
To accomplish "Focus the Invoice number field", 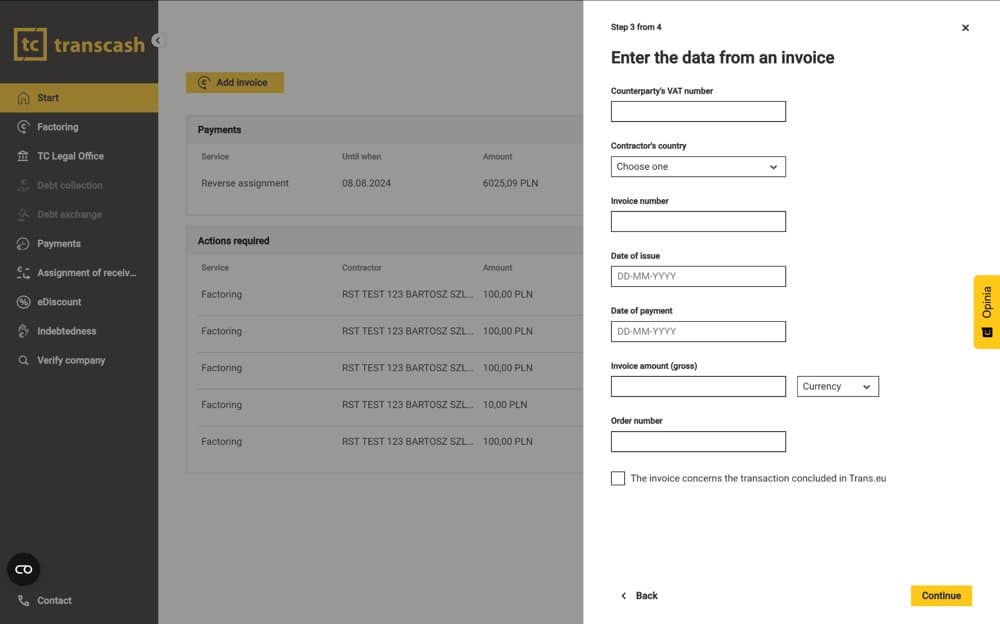I will pyautogui.click(x=698, y=221).
